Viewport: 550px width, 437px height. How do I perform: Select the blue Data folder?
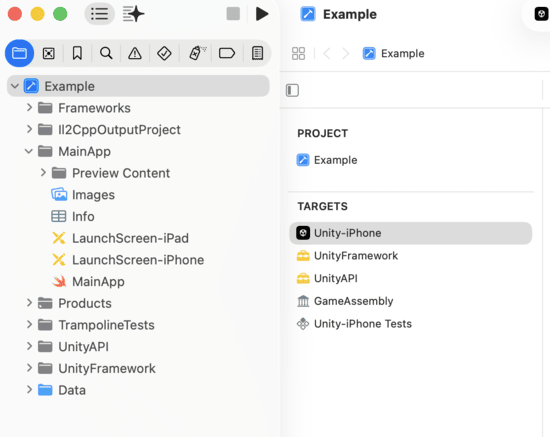point(138,390)
